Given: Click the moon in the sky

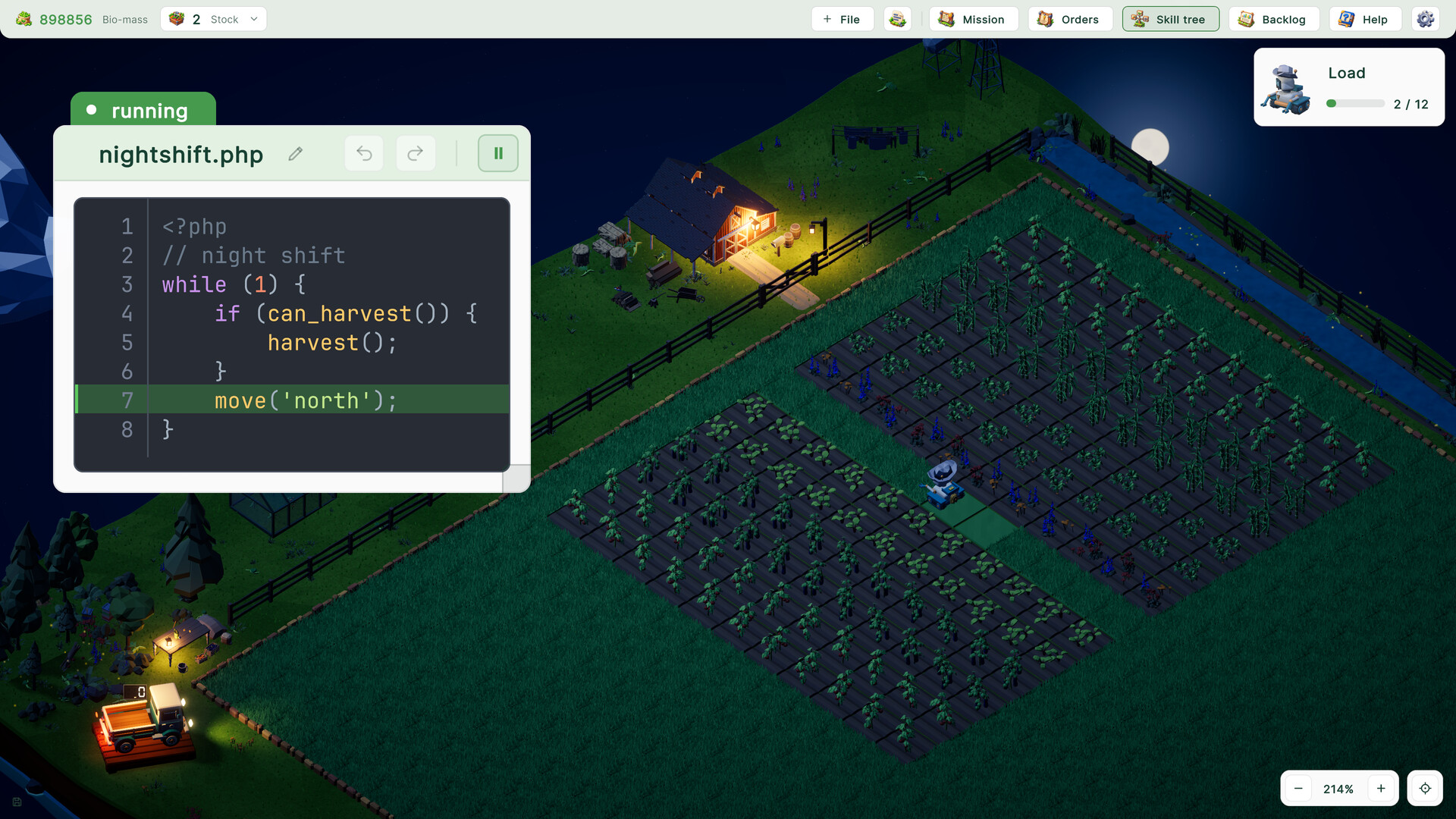Looking at the screenshot, I should click(x=1150, y=146).
